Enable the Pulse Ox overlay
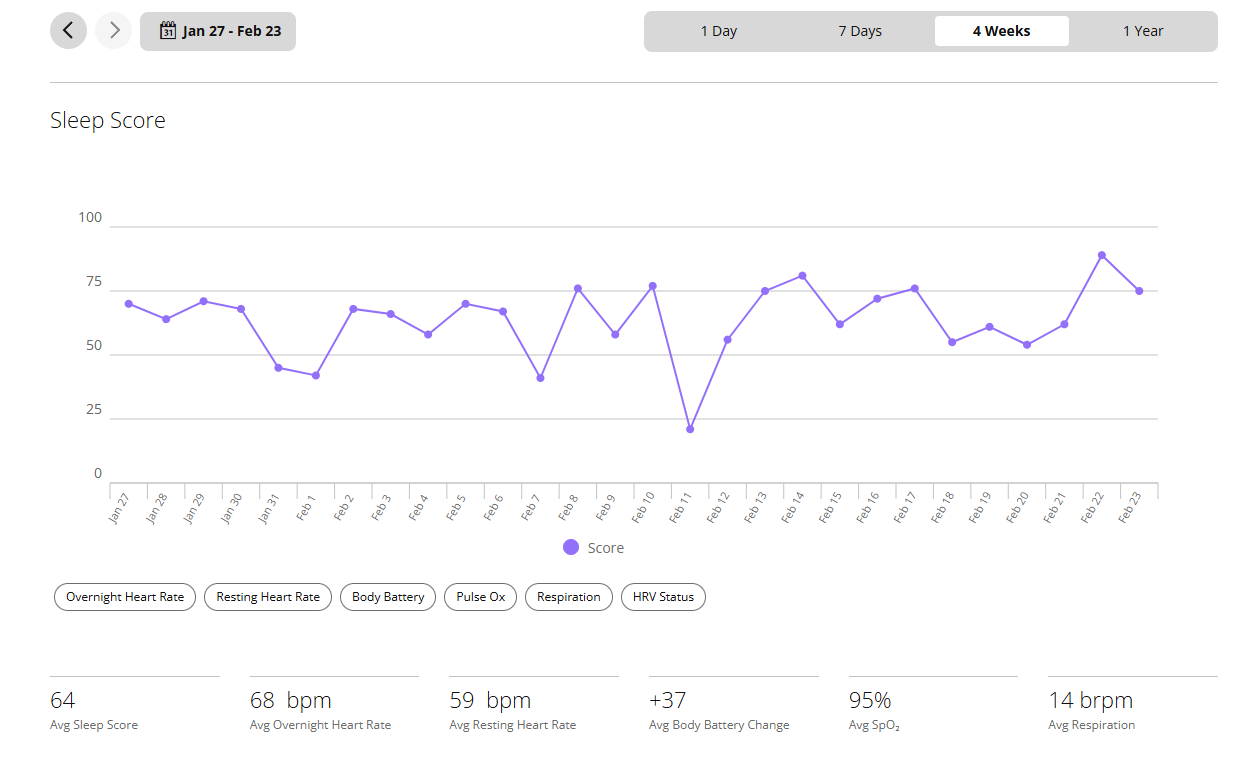The height and width of the screenshot is (768, 1259). point(481,597)
